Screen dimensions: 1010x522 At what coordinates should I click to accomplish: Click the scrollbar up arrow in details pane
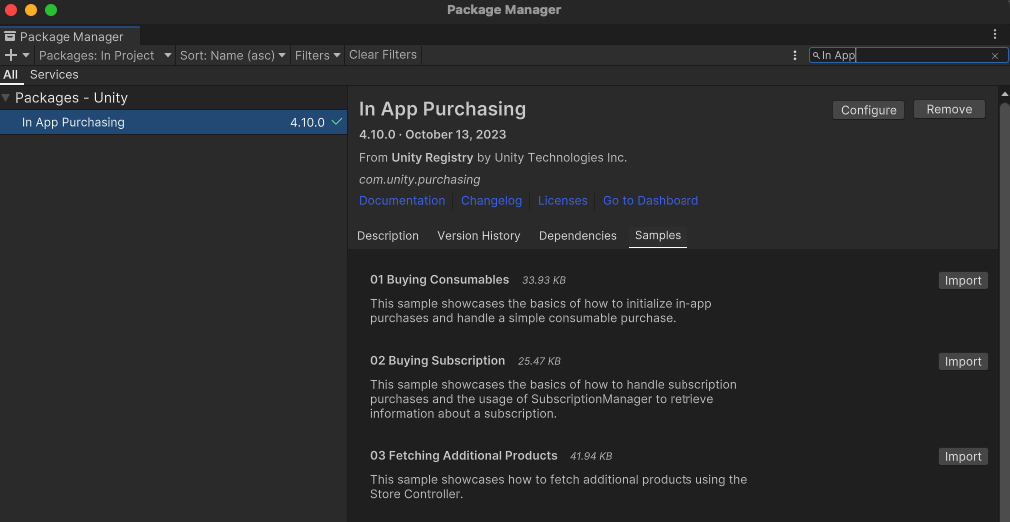pos(1004,94)
